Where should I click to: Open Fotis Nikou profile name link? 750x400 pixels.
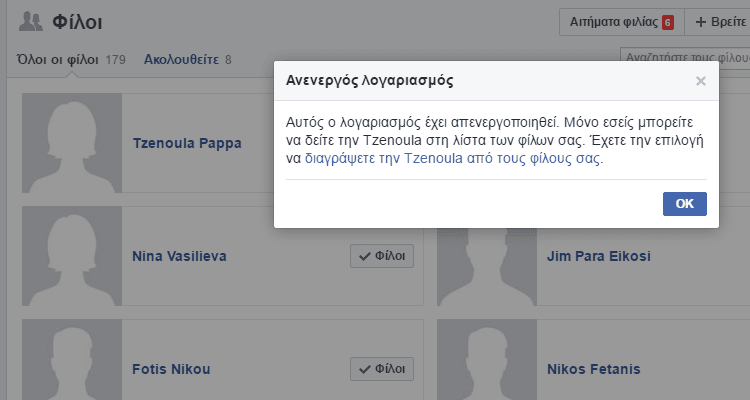(171, 369)
